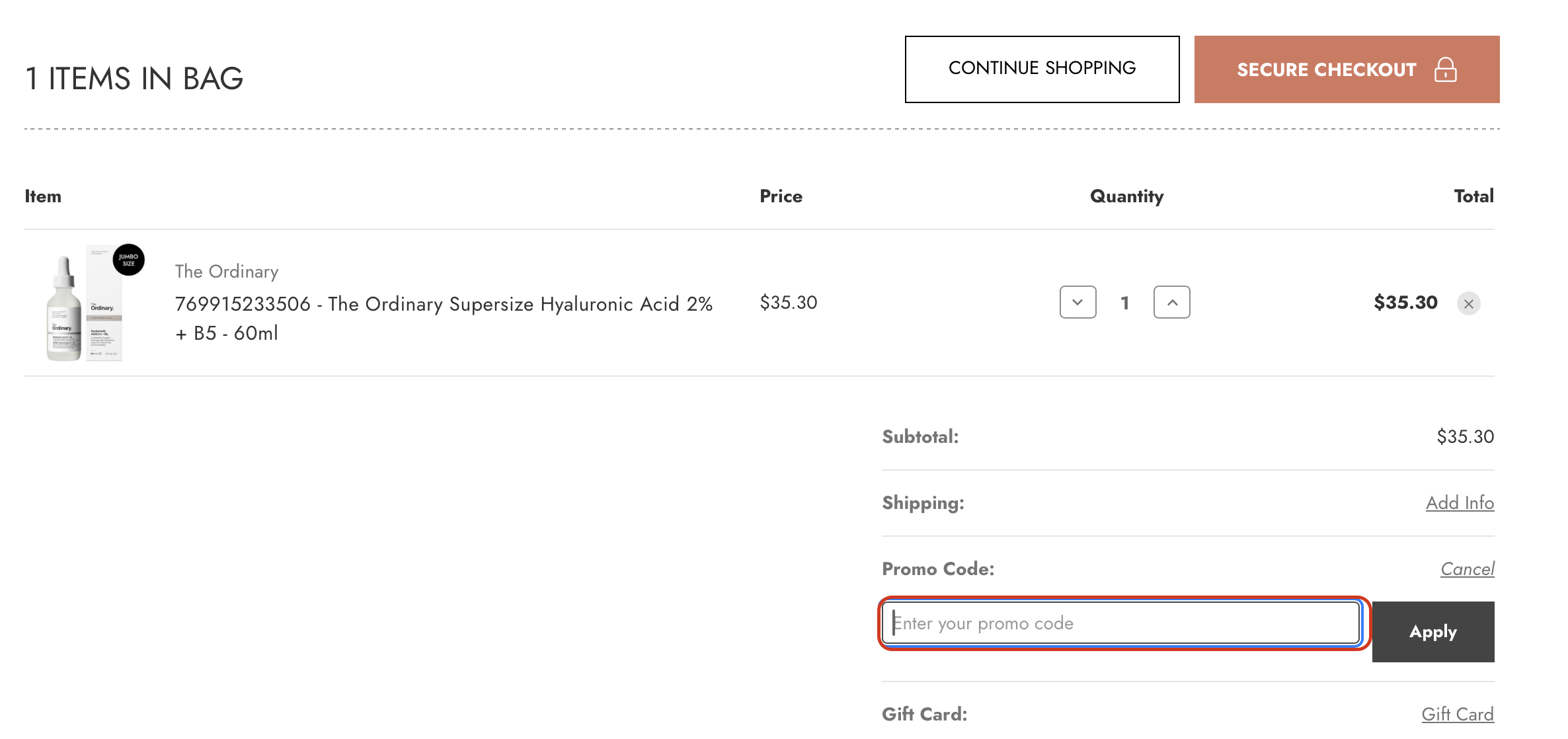
Task: Decrease quantity using the down chevron
Action: (1078, 302)
